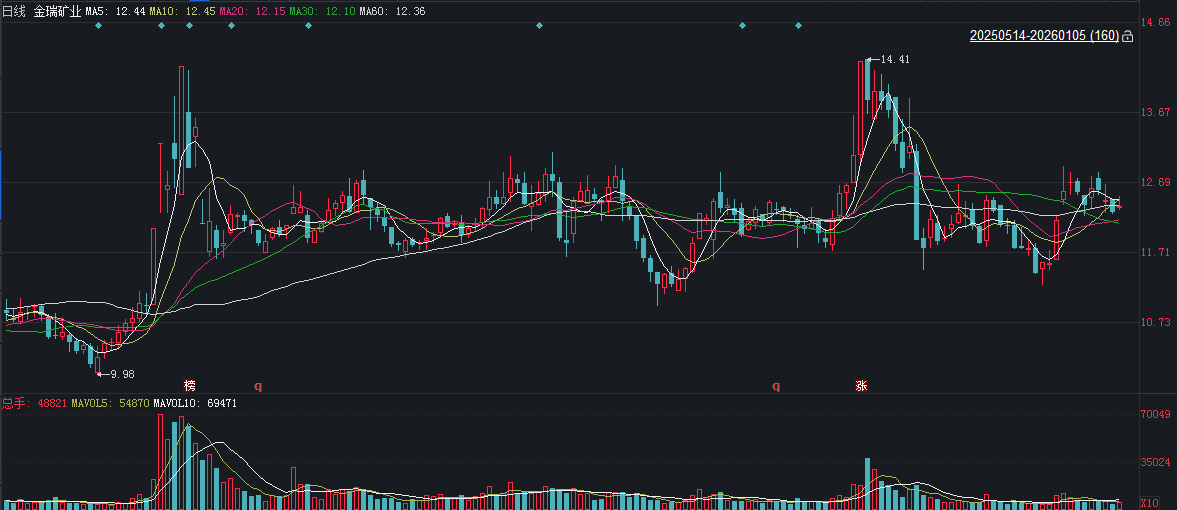Click the right red q marker

pos(775,385)
